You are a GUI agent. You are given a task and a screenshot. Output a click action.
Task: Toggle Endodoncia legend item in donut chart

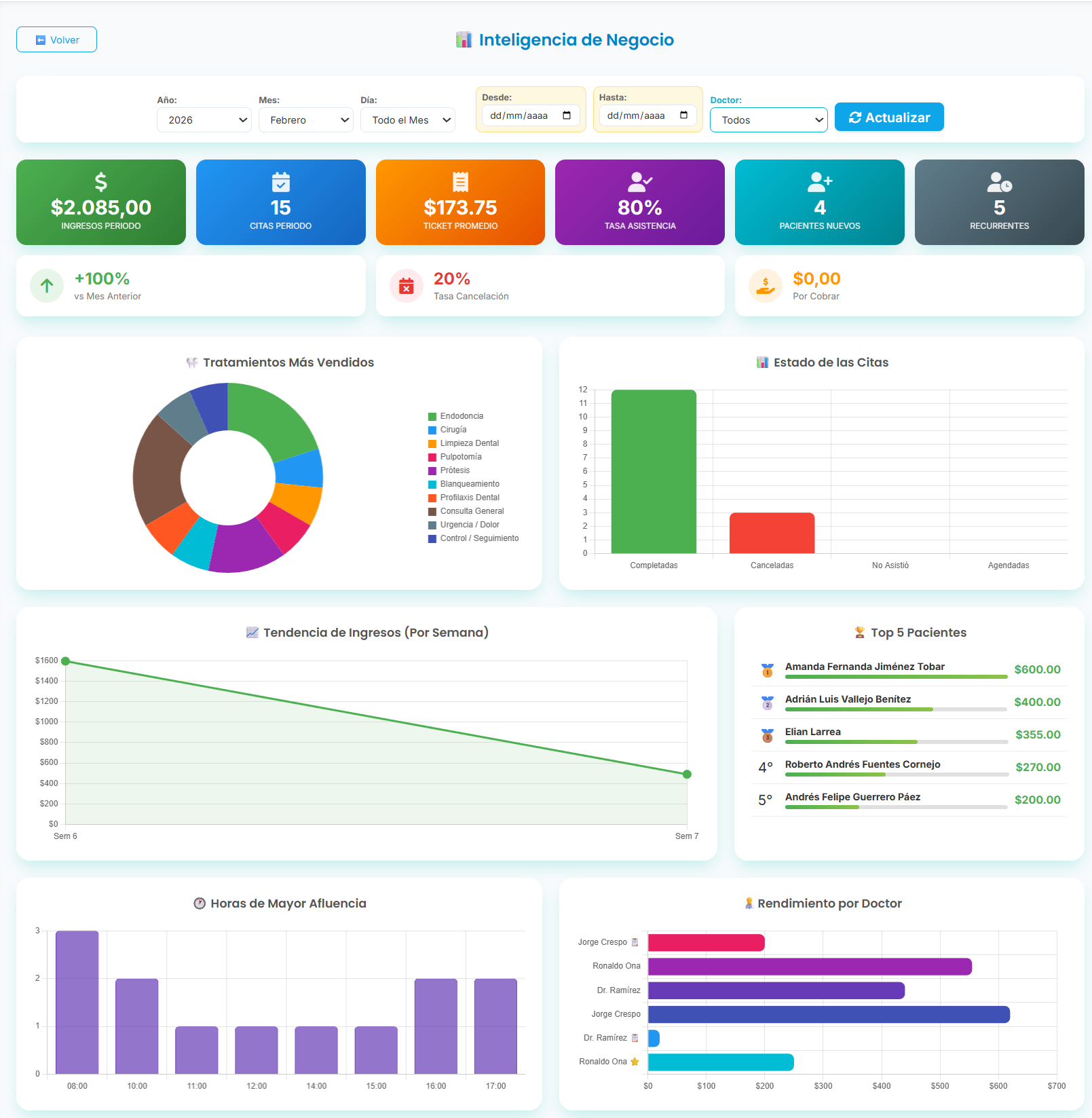[462, 416]
